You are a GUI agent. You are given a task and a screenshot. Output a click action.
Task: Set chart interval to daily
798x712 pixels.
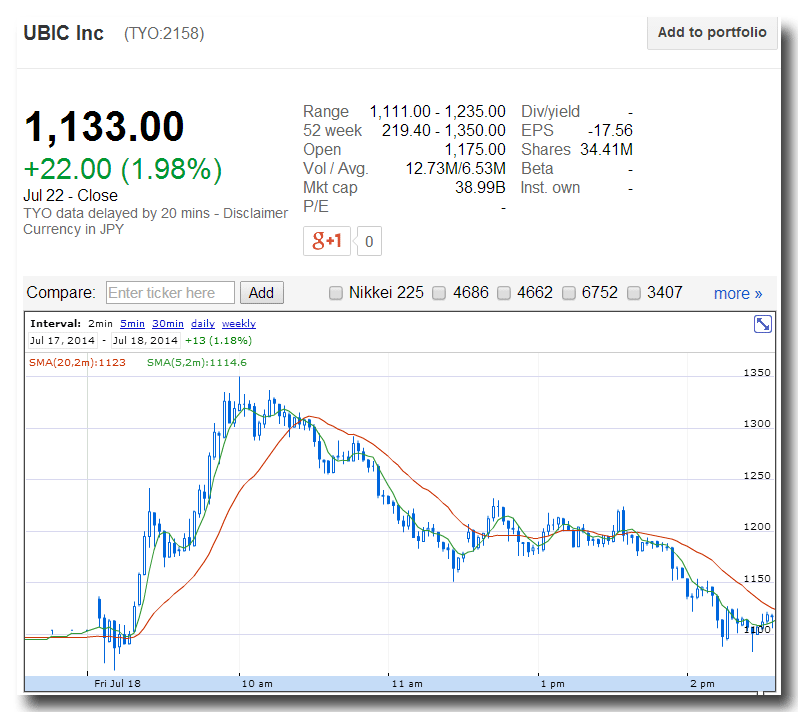203,324
